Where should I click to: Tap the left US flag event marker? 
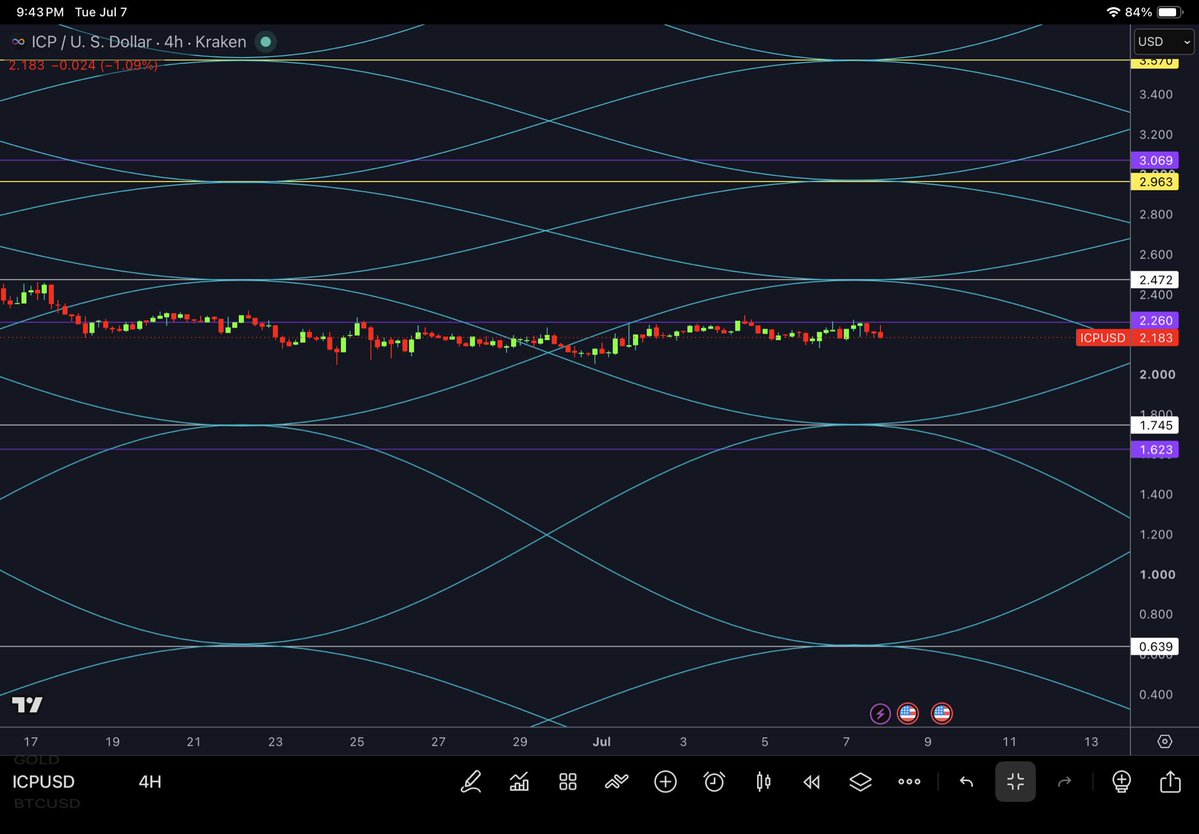click(908, 714)
